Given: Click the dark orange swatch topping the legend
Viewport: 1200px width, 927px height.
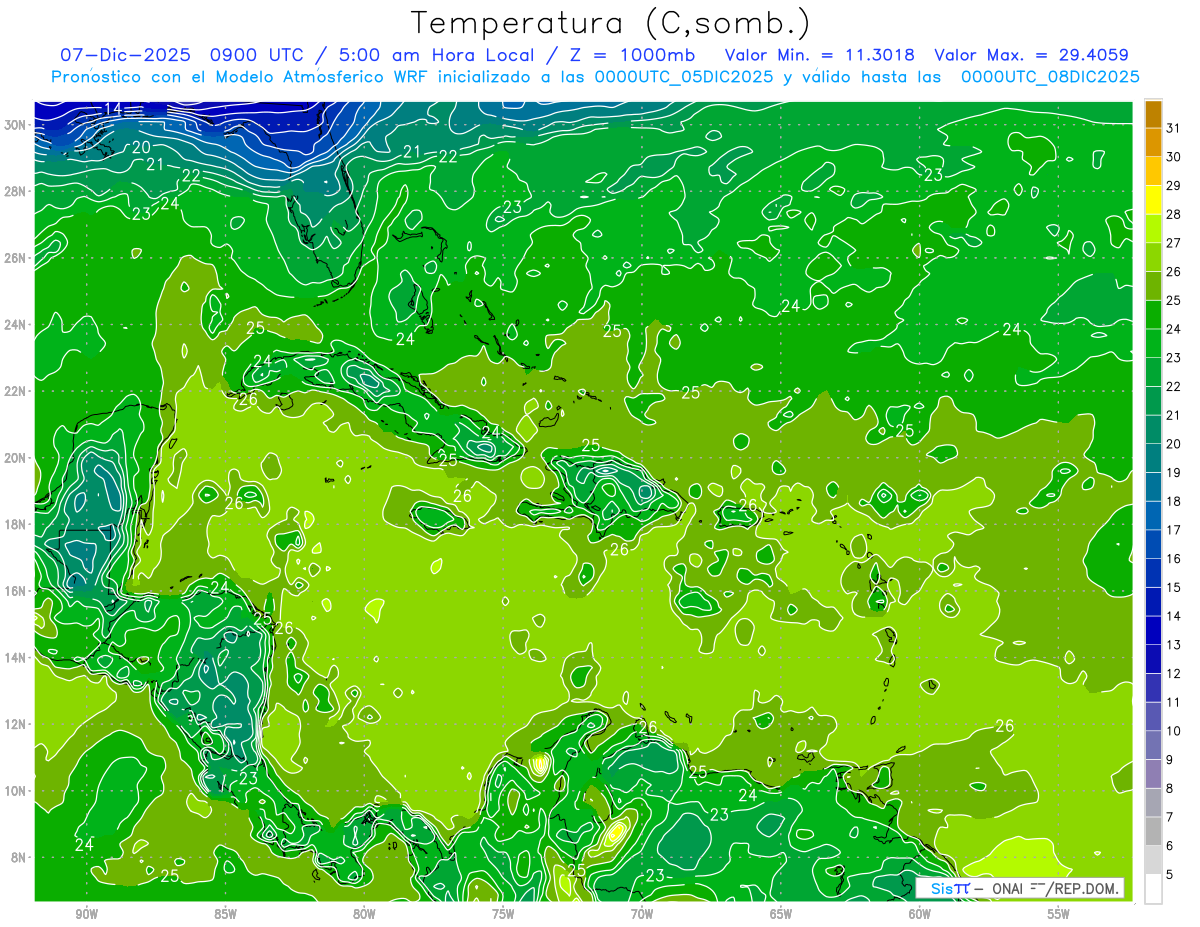Looking at the screenshot, I should pyautogui.click(x=1153, y=113).
